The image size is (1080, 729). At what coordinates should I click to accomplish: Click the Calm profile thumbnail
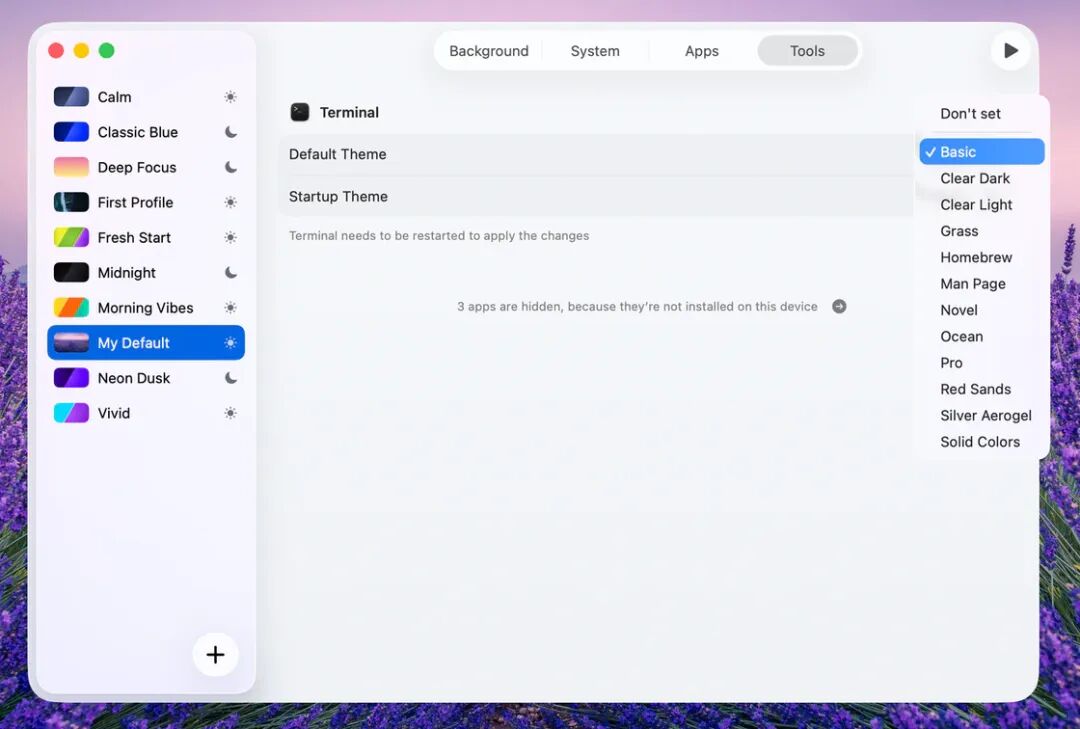tap(71, 97)
